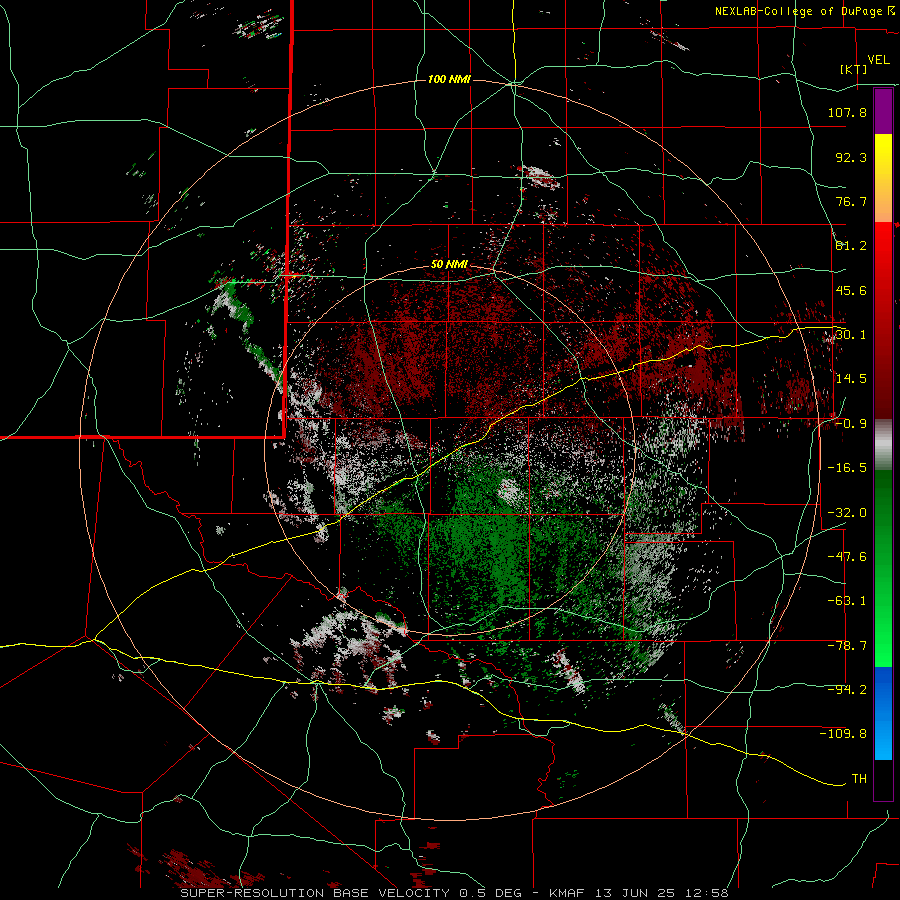Click the TH legend label
This screenshot has width=900, height=900.
859,779
